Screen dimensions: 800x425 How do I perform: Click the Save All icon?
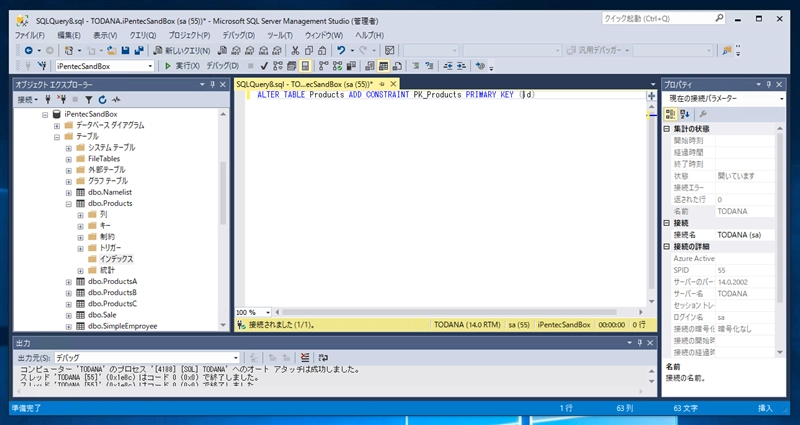click(138, 51)
